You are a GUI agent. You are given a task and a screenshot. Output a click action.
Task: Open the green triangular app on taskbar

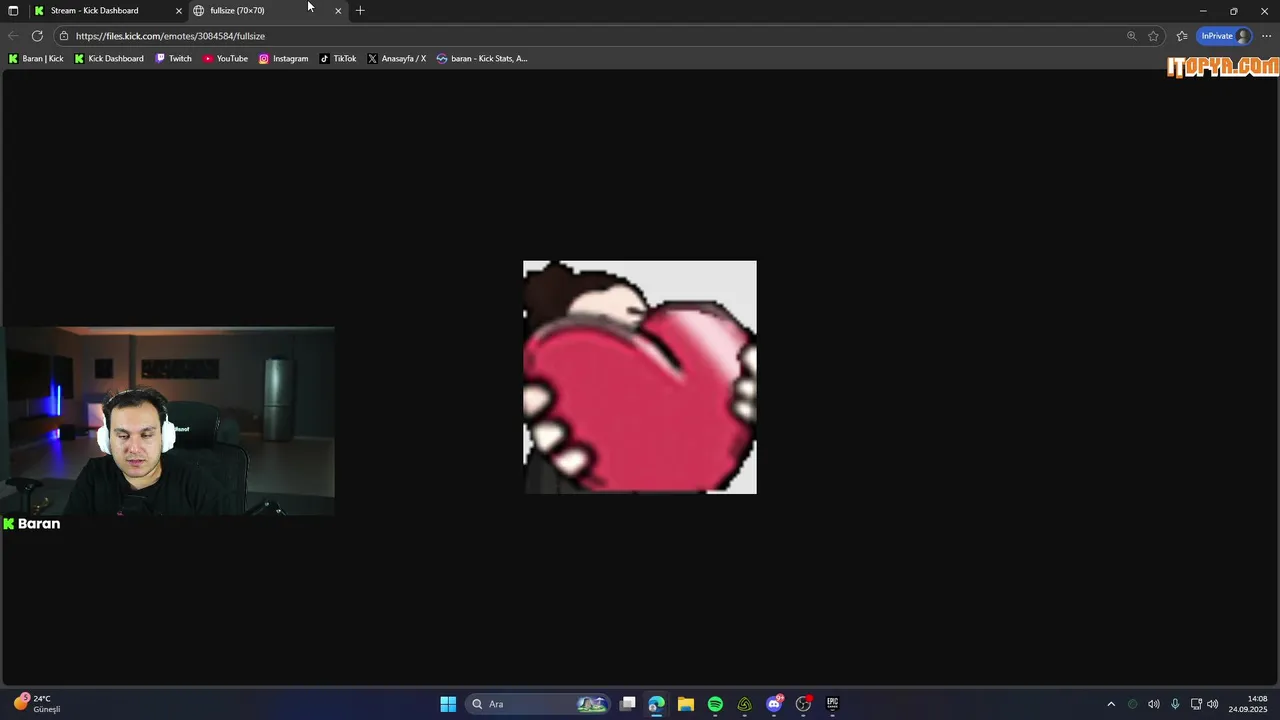pos(745,704)
